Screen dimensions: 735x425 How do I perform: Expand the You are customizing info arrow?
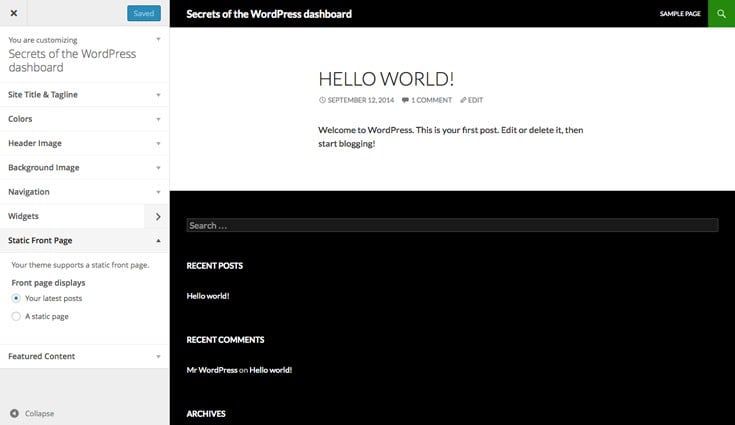[158, 39]
